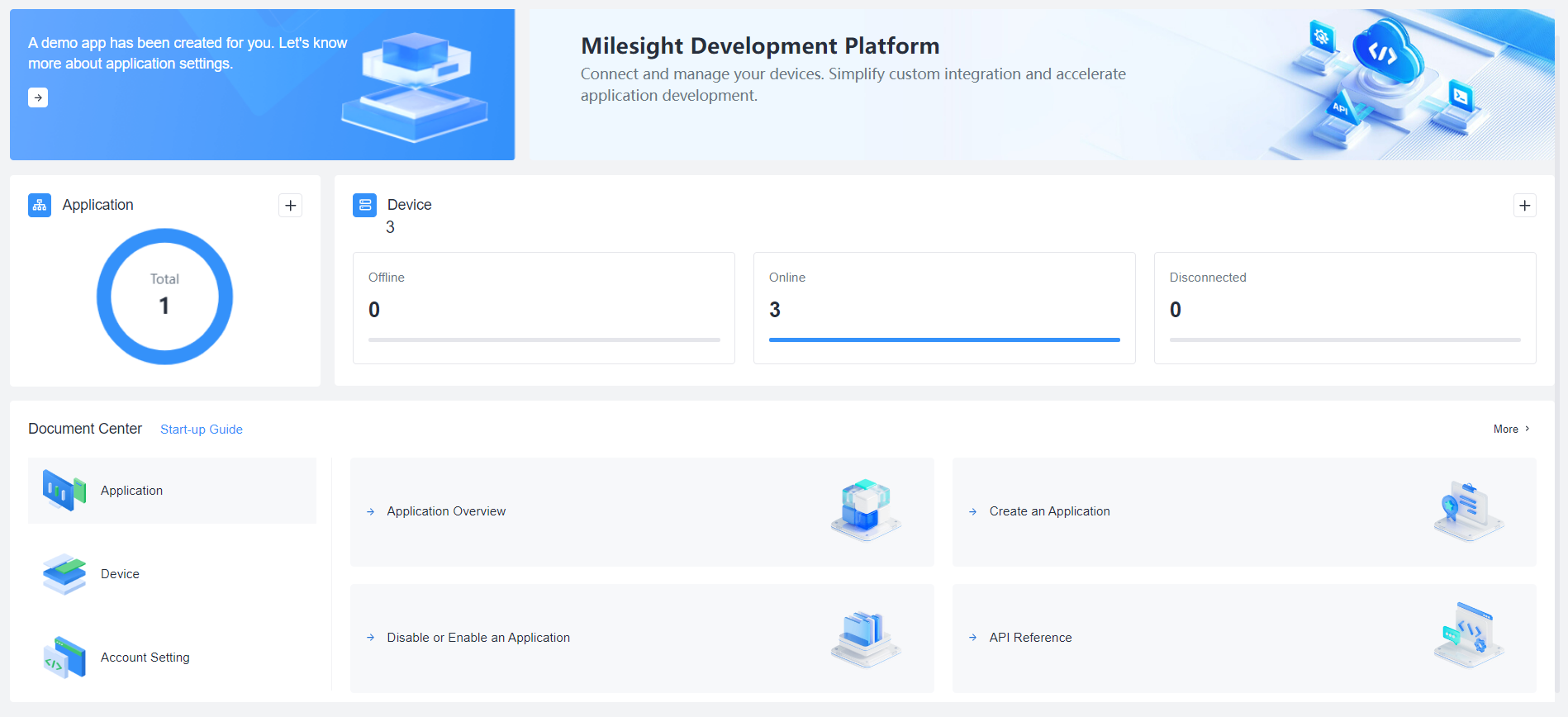
Task: Click arrow beside Application Overview
Action: click(x=370, y=512)
